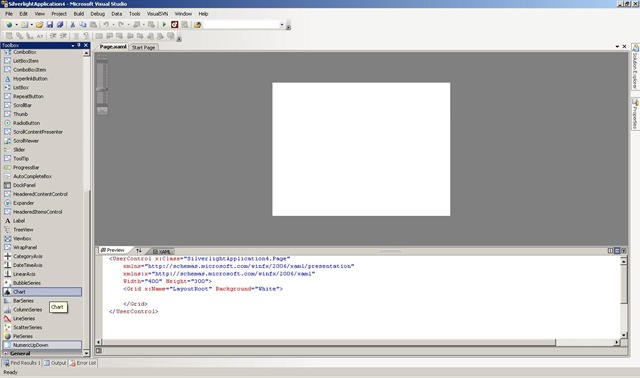Open the Solution Explorer side tab

coord(635,67)
